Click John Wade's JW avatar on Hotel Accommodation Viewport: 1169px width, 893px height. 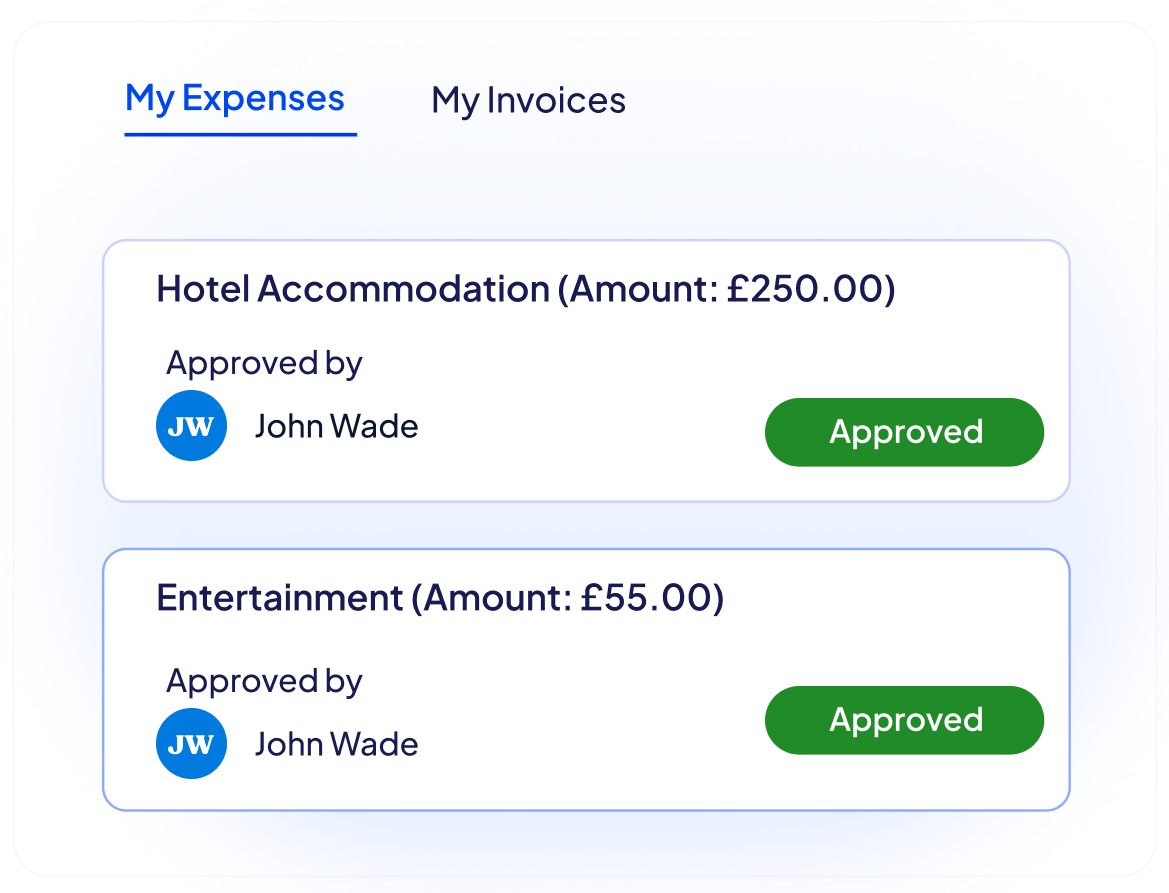coord(191,425)
